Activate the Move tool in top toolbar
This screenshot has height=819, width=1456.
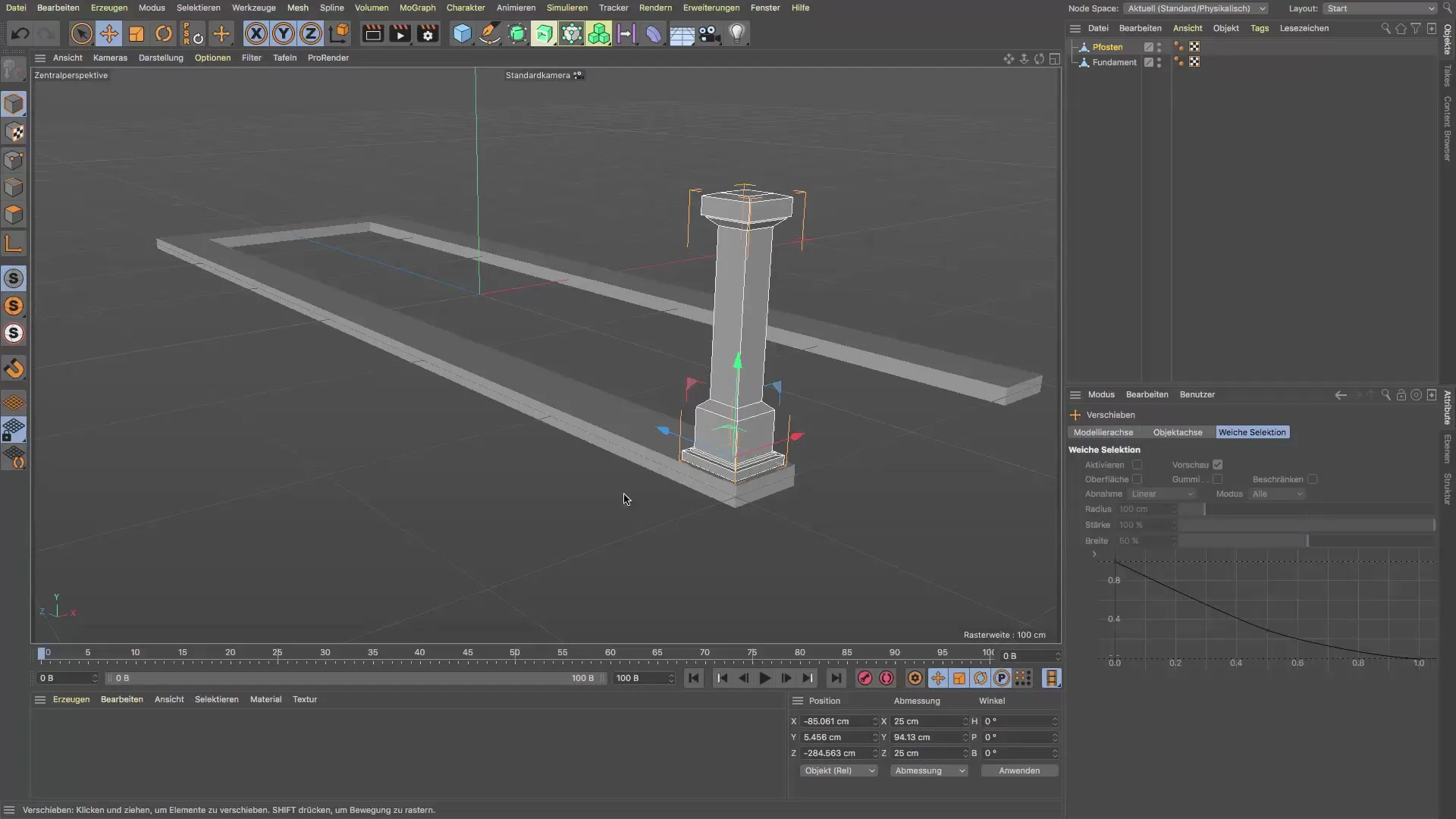point(109,33)
